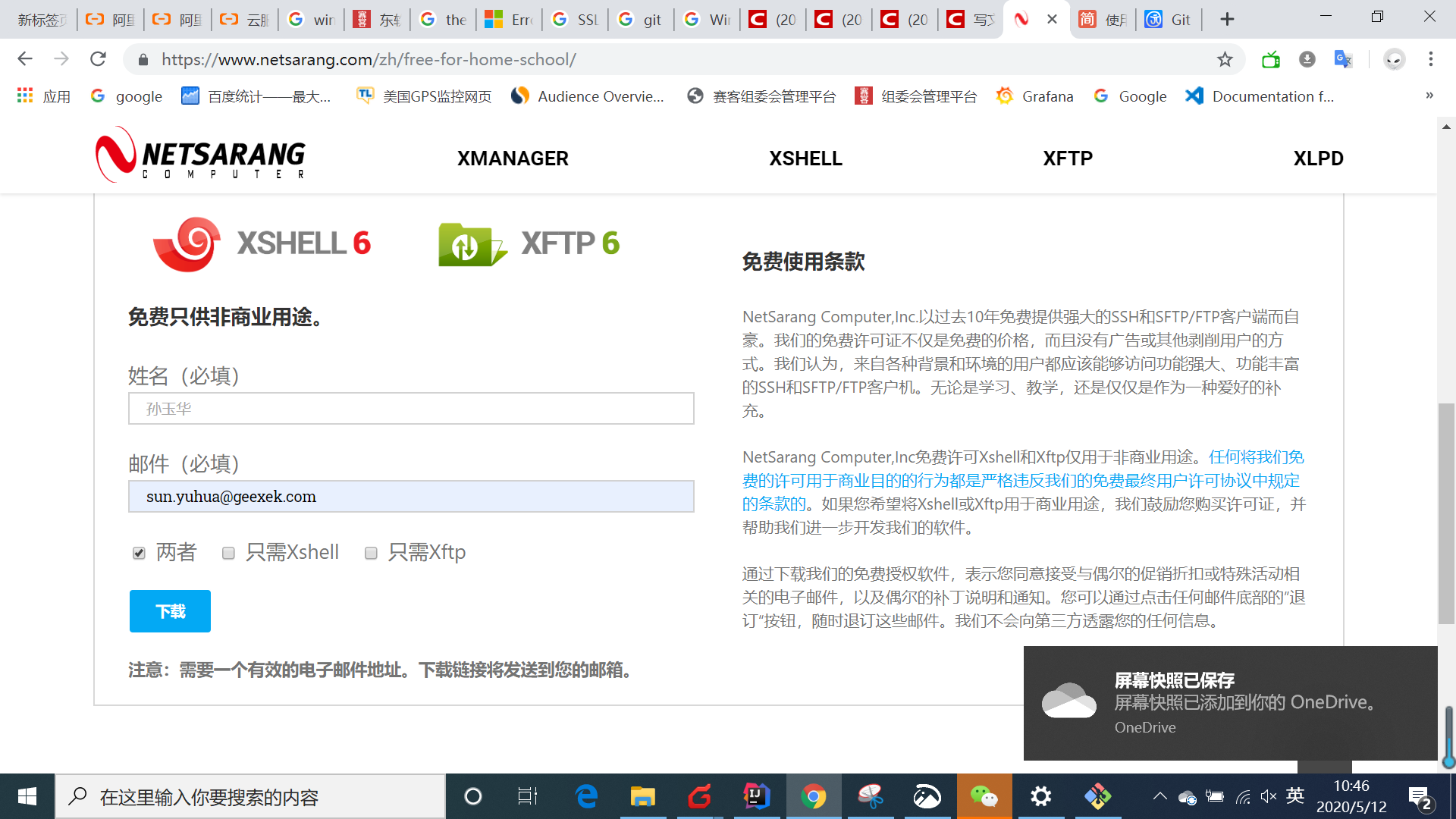Uncheck the 两者 checkbox
This screenshot has height=819, width=1456.
tap(139, 553)
